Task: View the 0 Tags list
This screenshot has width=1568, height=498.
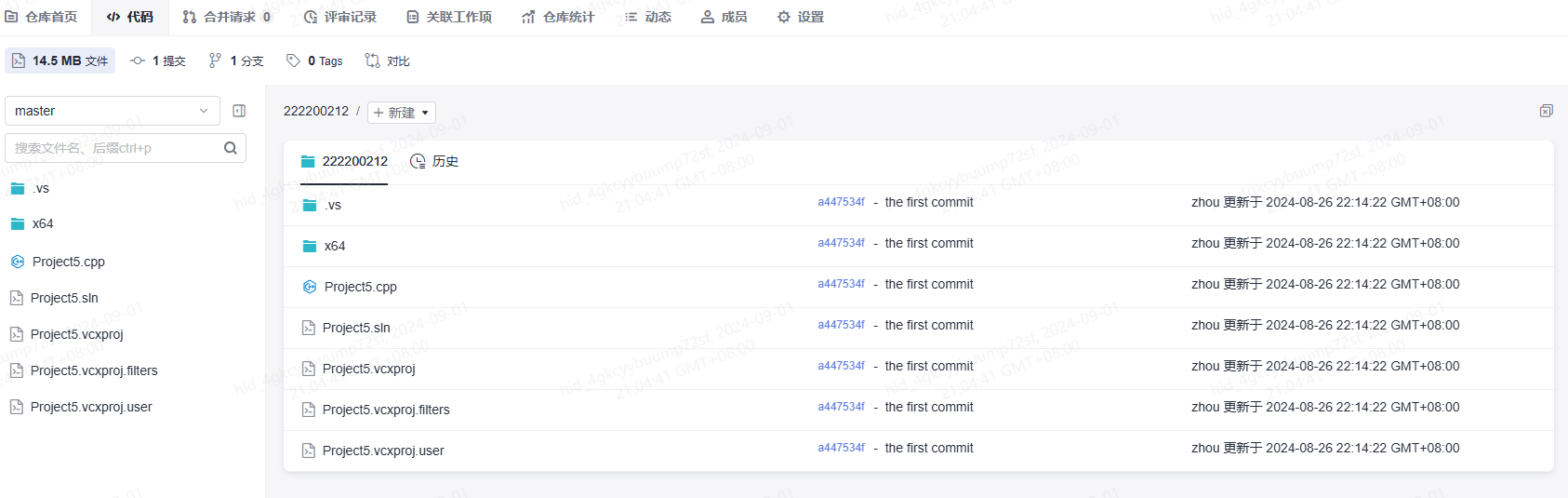Action: (x=314, y=61)
